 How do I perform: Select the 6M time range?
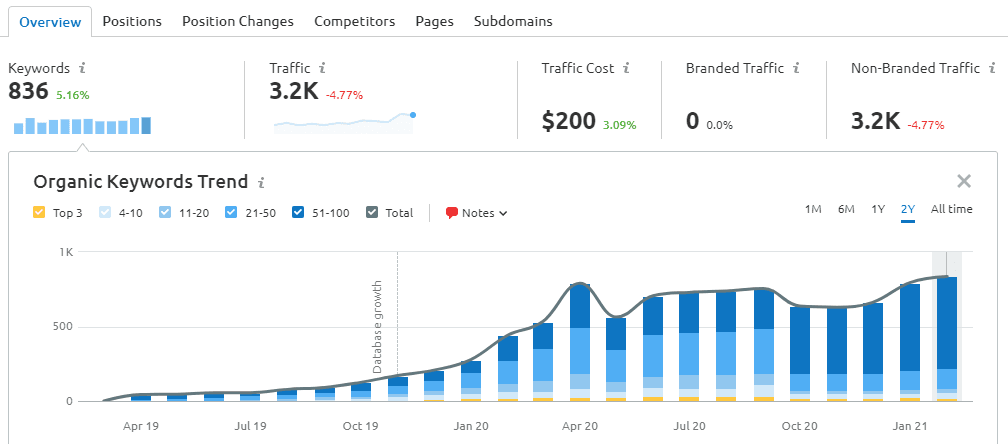pos(846,209)
